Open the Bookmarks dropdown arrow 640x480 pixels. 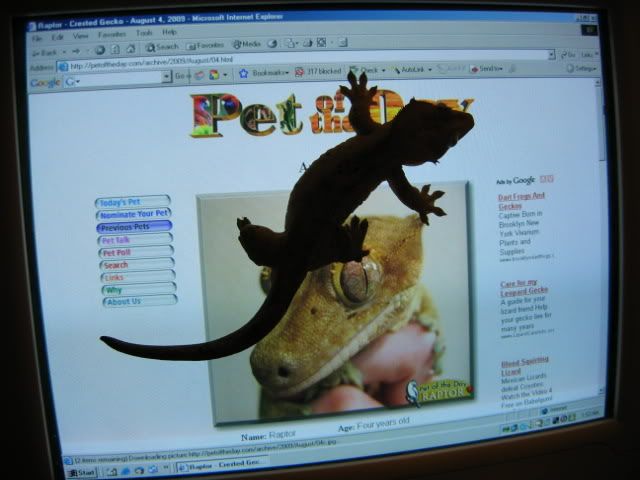pyautogui.click(x=287, y=73)
